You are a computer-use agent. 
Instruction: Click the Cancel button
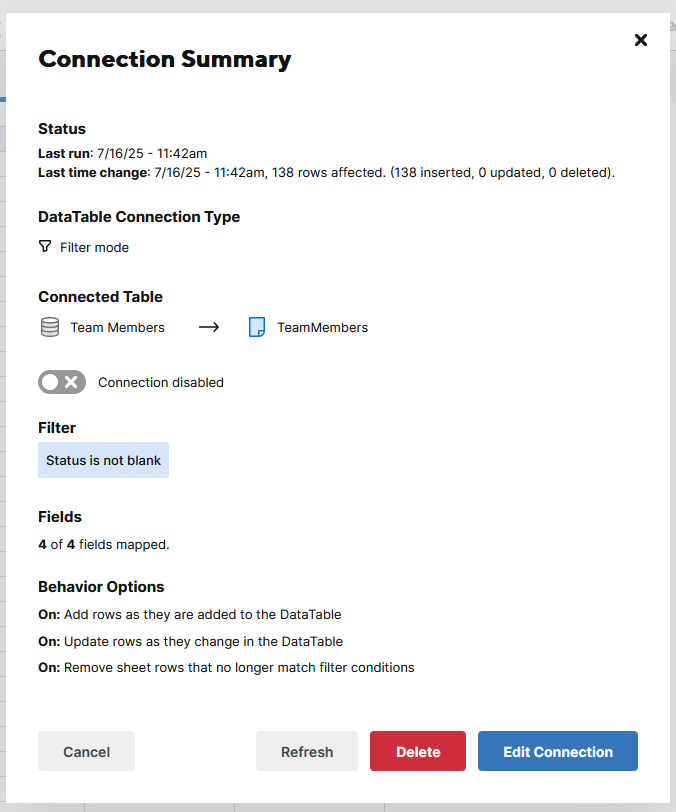coord(87,751)
